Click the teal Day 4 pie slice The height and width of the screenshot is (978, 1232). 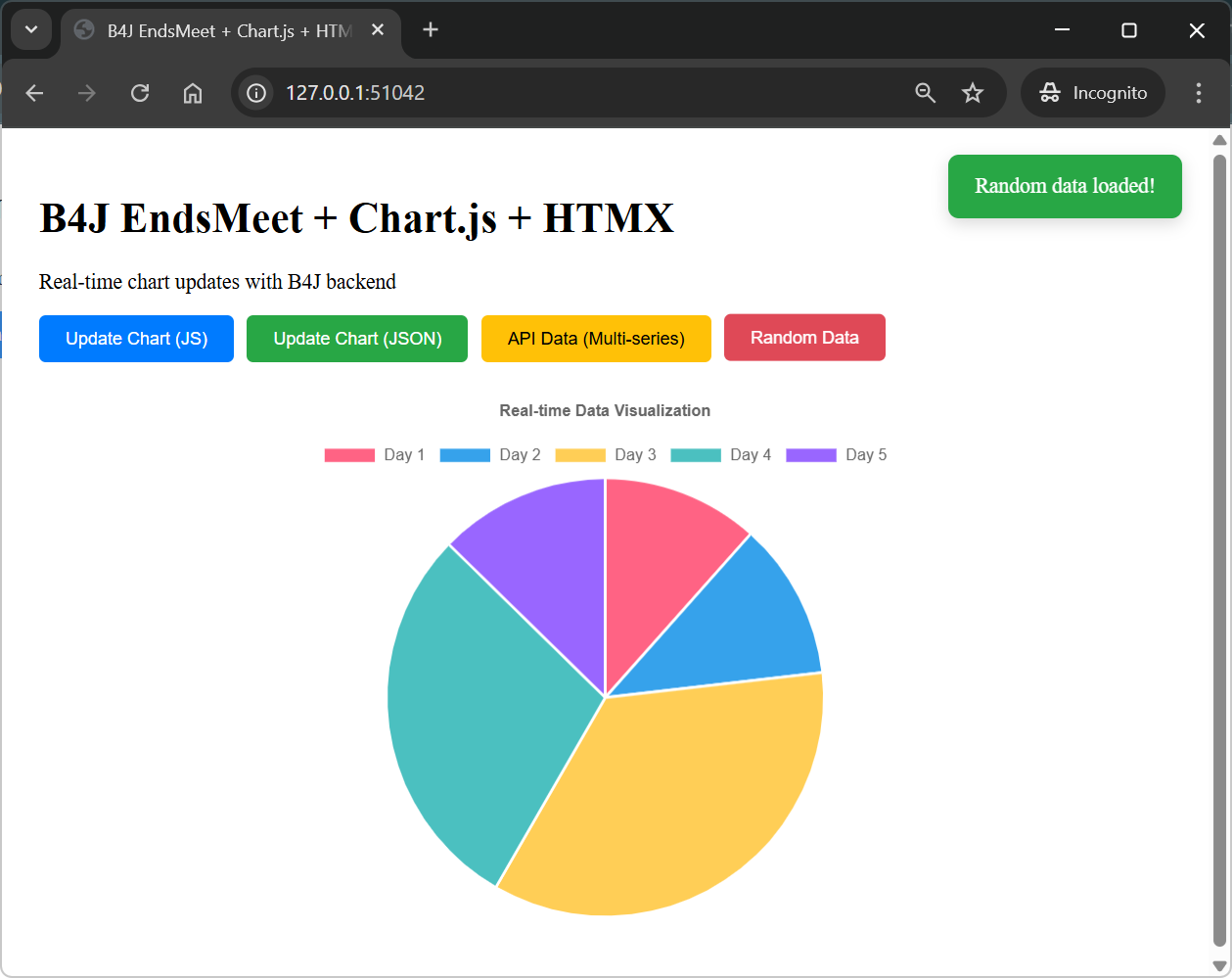[x=479, y=715]
